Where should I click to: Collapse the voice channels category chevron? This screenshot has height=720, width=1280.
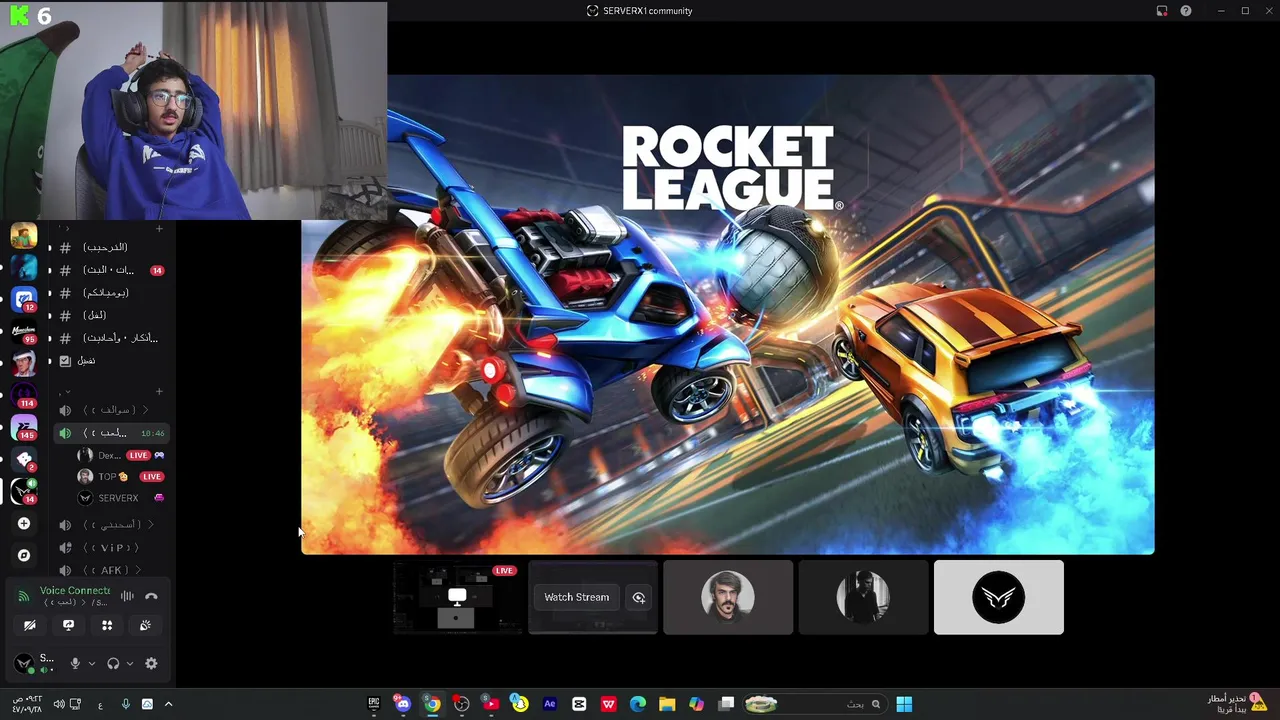click(66, 392)
